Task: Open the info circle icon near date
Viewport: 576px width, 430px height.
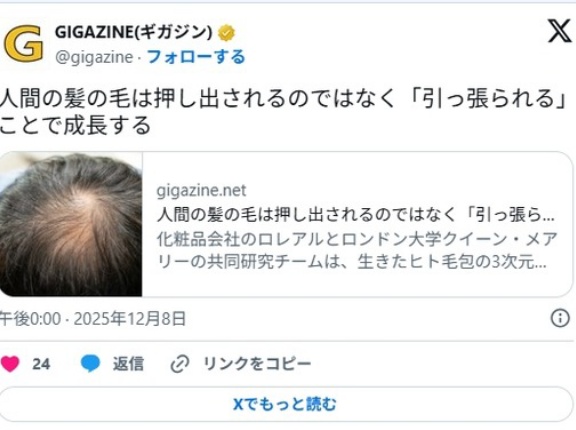Action: (560, 318)
